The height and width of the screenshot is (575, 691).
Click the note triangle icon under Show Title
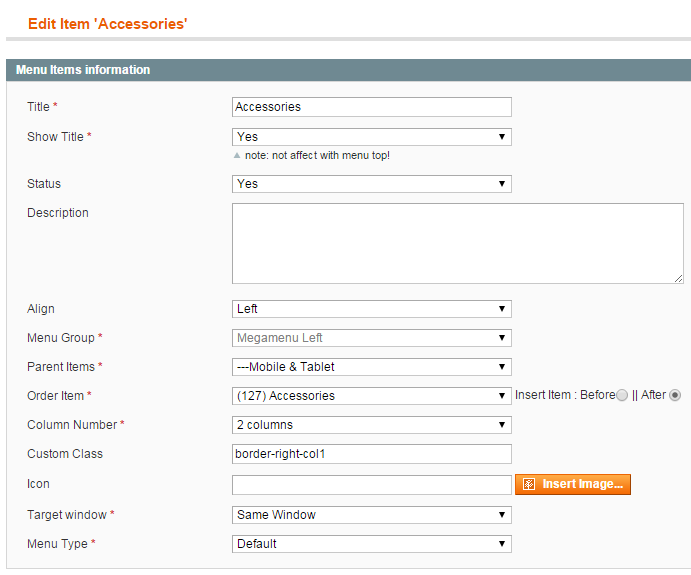pyautogui.click(x=237, y=155)
